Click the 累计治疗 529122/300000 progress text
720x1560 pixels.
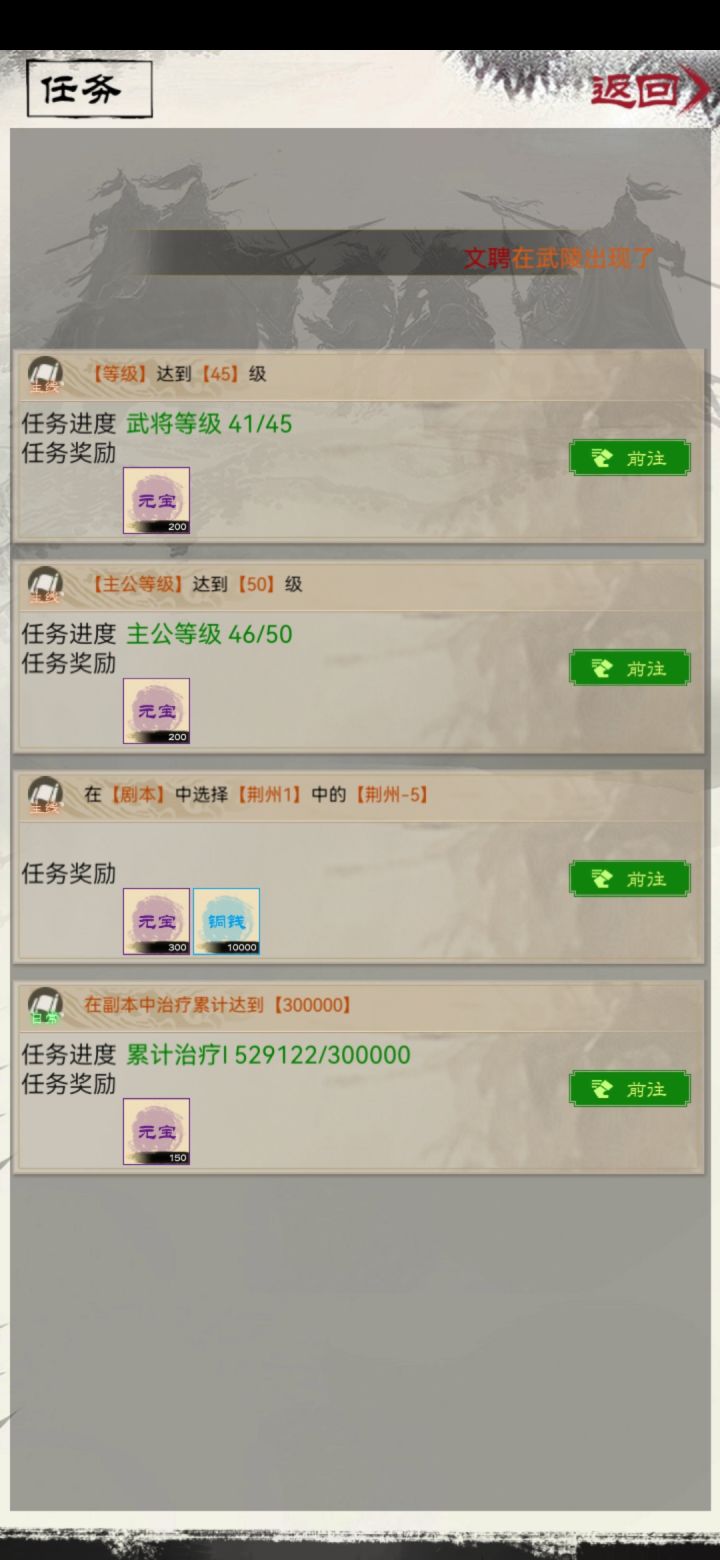click(x=268, y=1055)
